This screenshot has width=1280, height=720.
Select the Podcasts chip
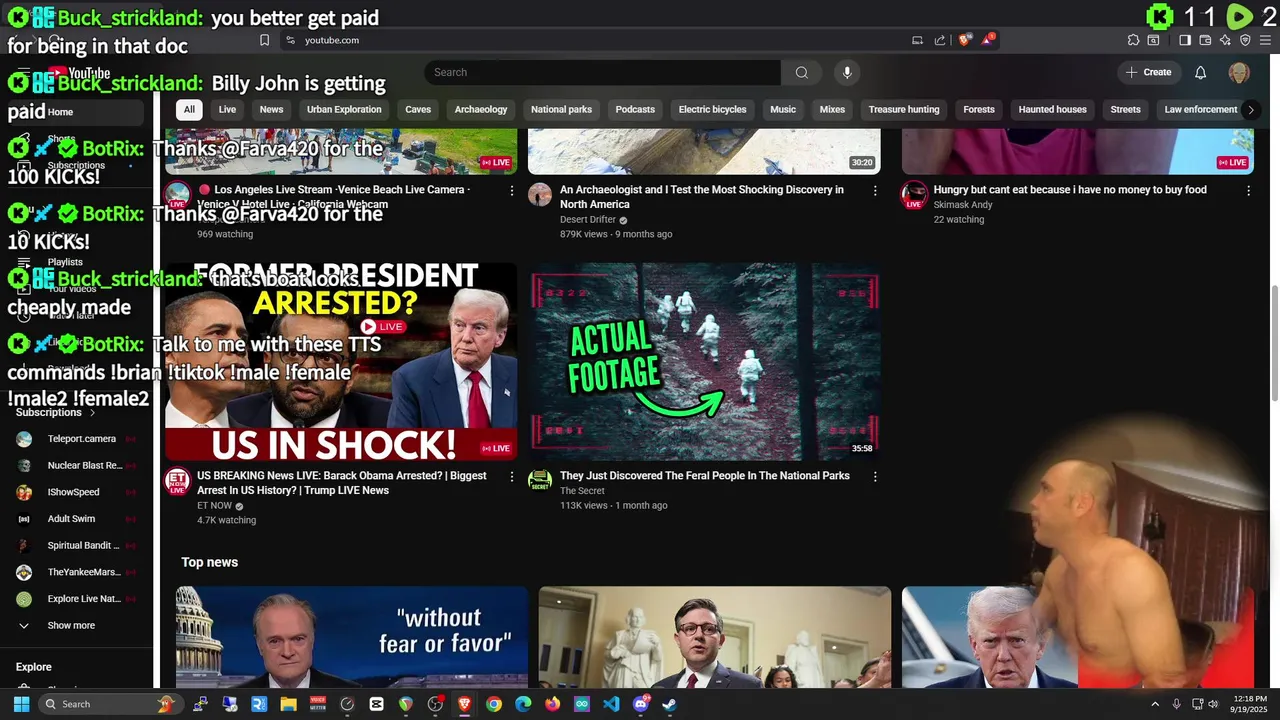[x=635, y=109]
